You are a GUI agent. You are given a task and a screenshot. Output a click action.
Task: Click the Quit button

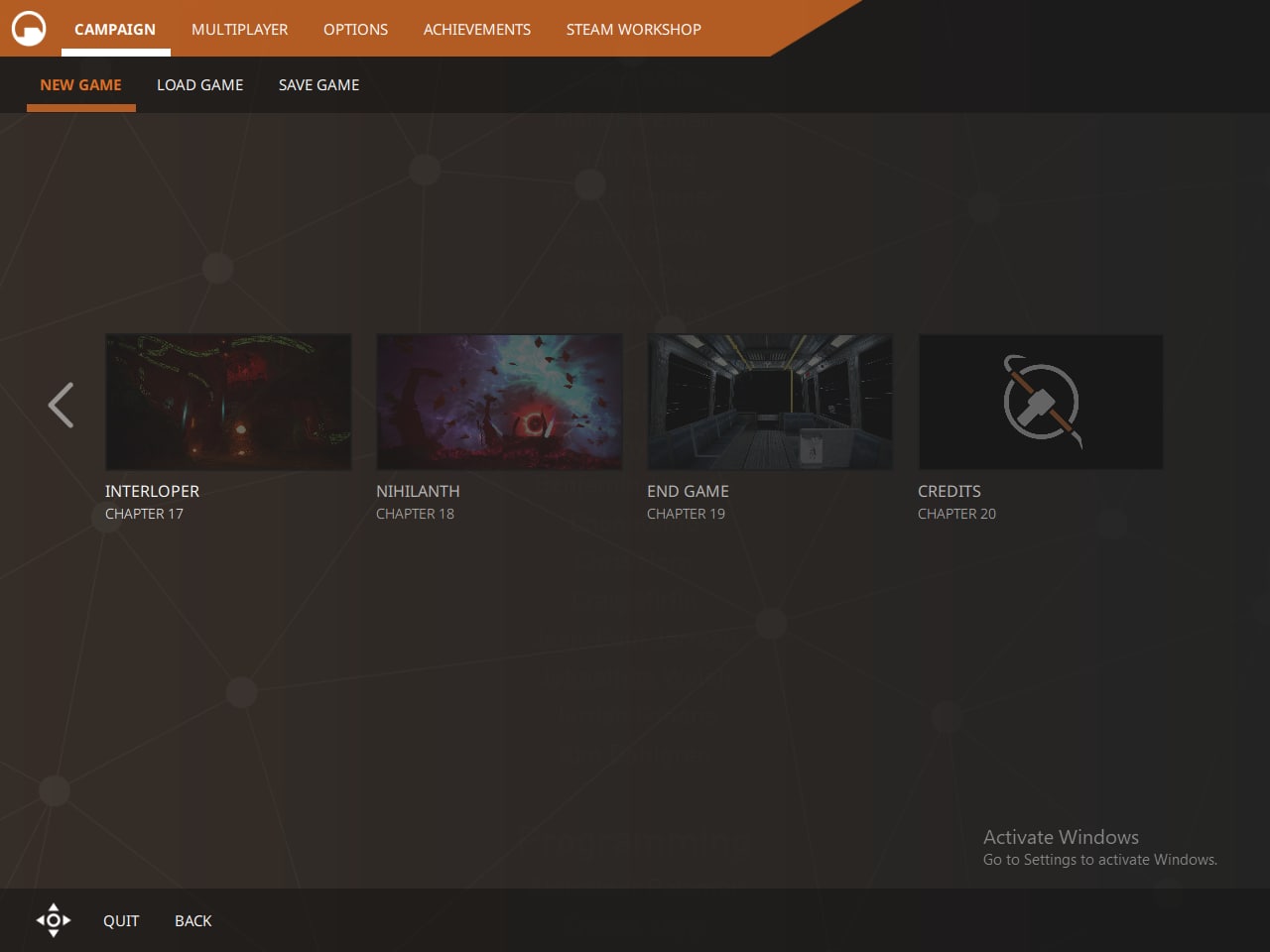click(x=121, y=921)
